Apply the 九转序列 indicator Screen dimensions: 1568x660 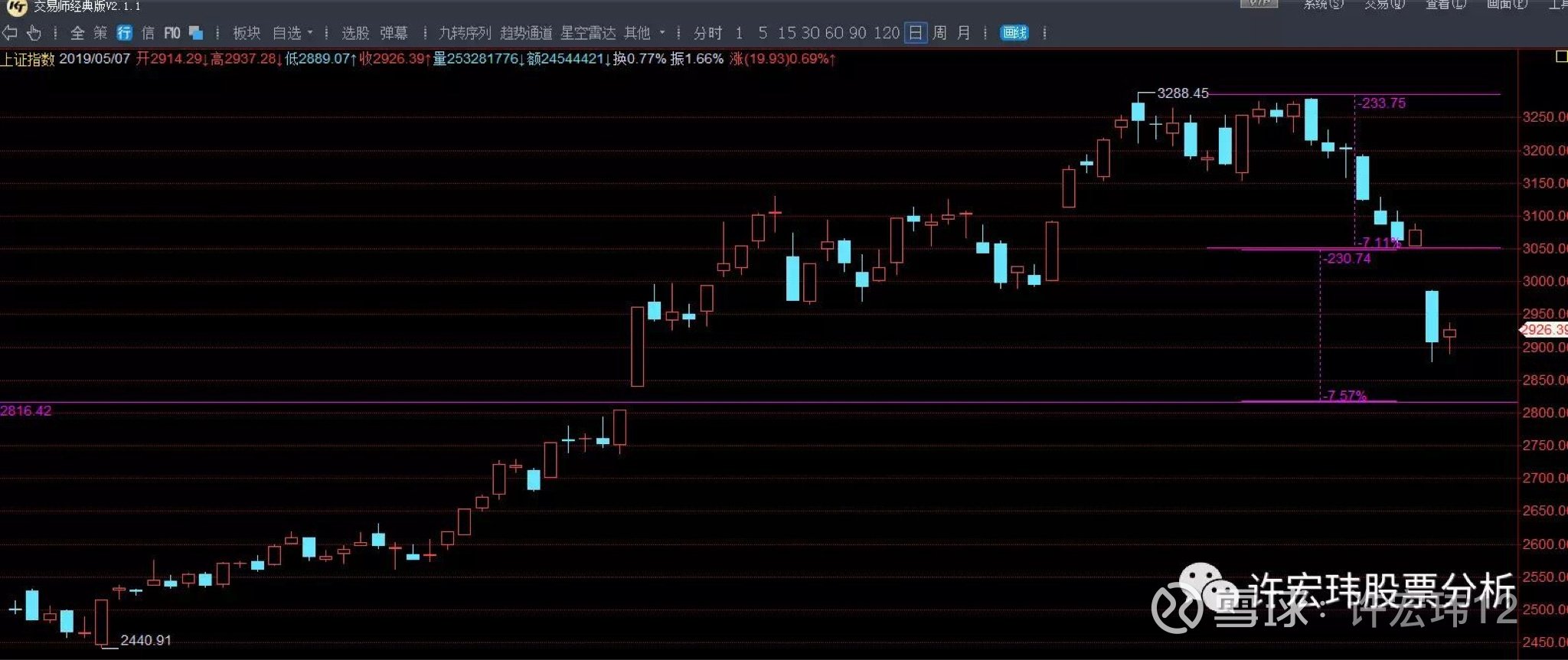click(465, 33)
